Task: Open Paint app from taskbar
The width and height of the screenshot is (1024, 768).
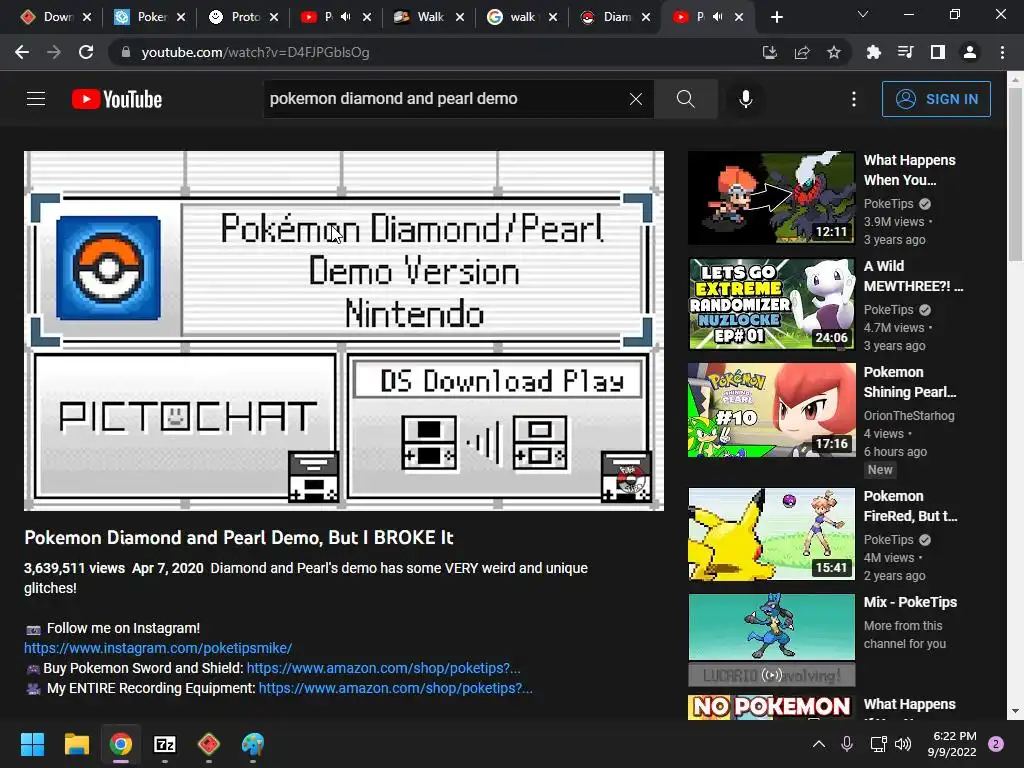Action: pos(253,744)
